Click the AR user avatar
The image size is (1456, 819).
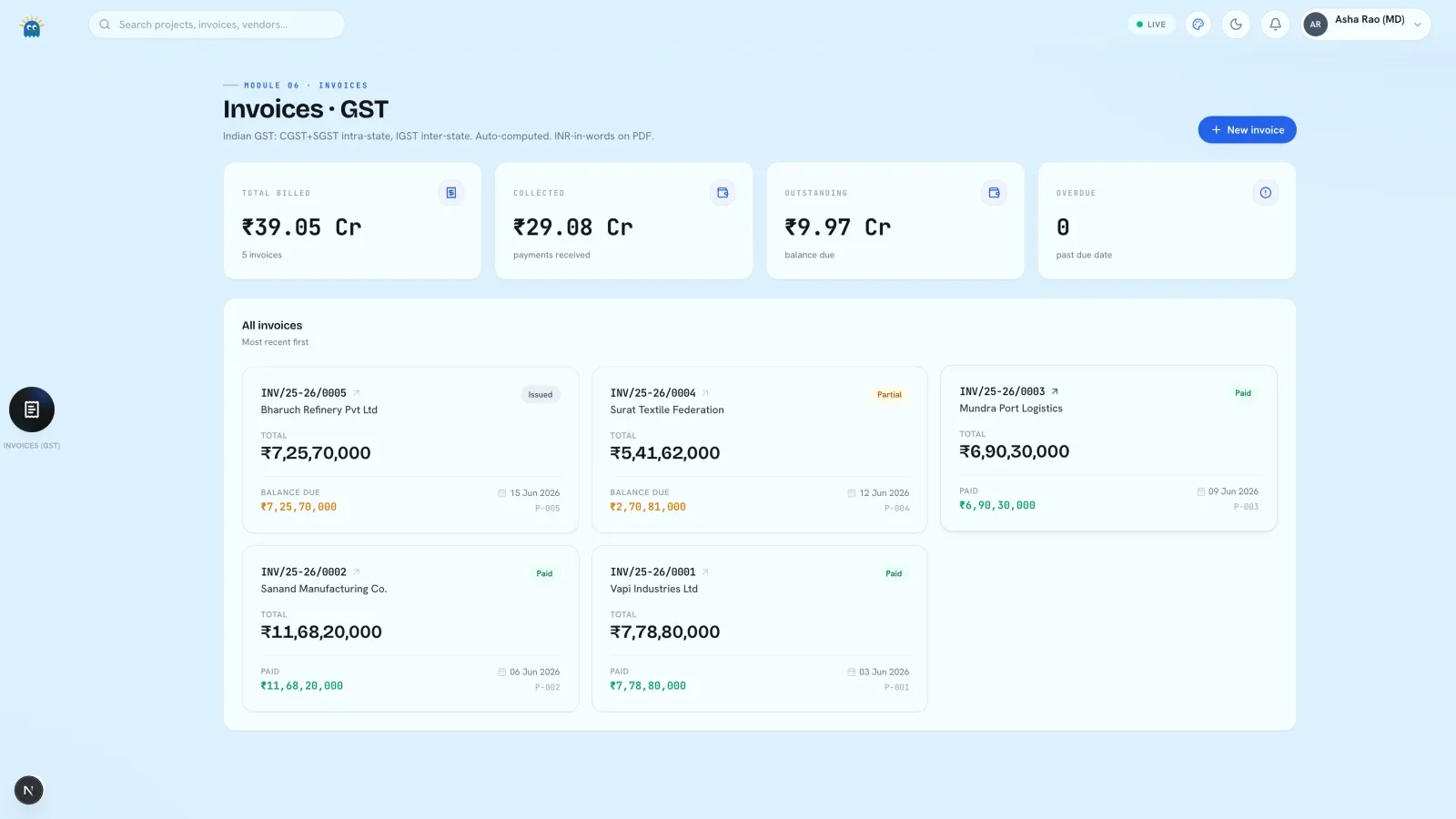click(x=1315, y=25)
